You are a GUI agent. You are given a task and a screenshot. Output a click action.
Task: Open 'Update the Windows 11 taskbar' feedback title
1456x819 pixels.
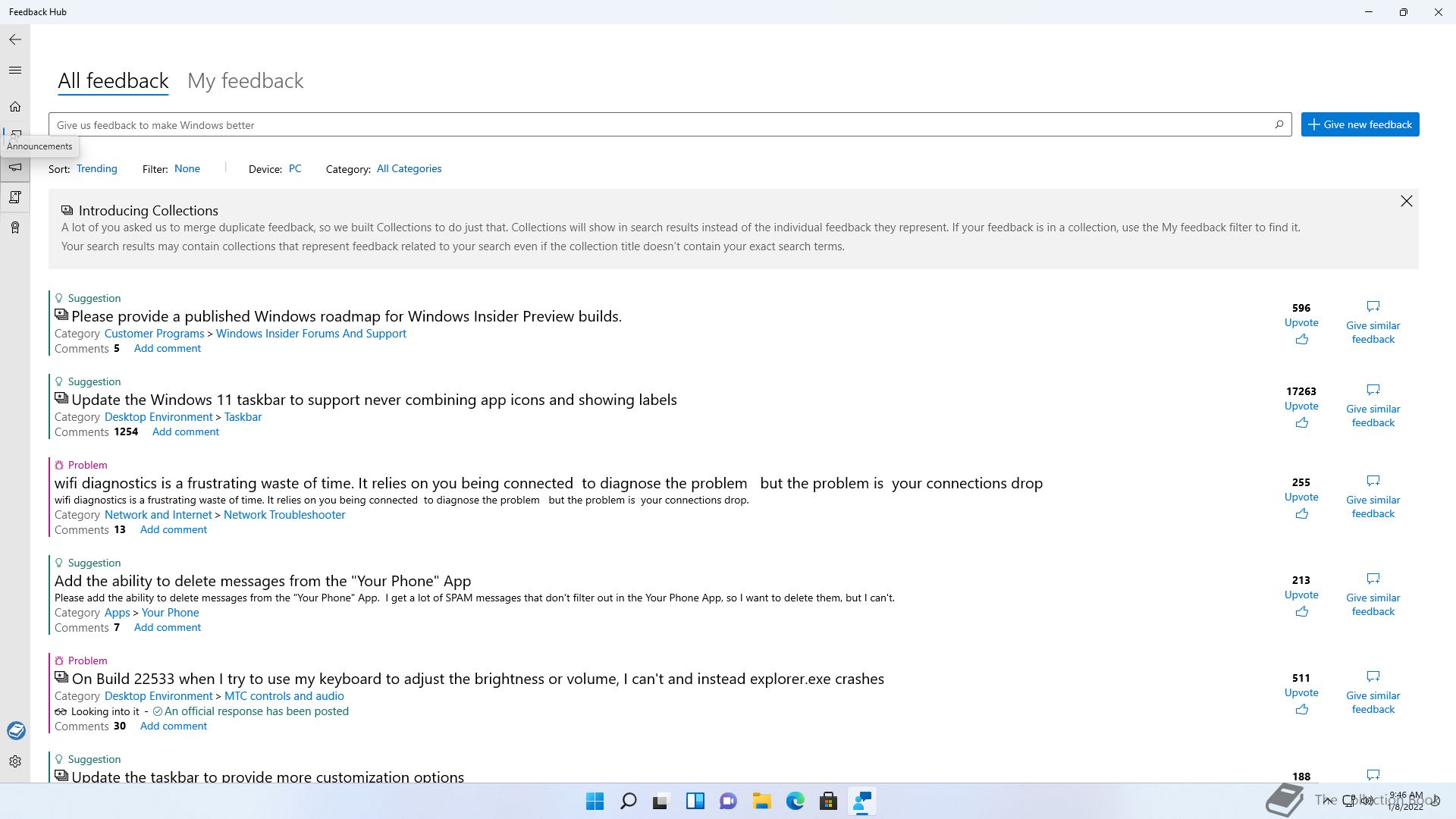coord(374,400)
